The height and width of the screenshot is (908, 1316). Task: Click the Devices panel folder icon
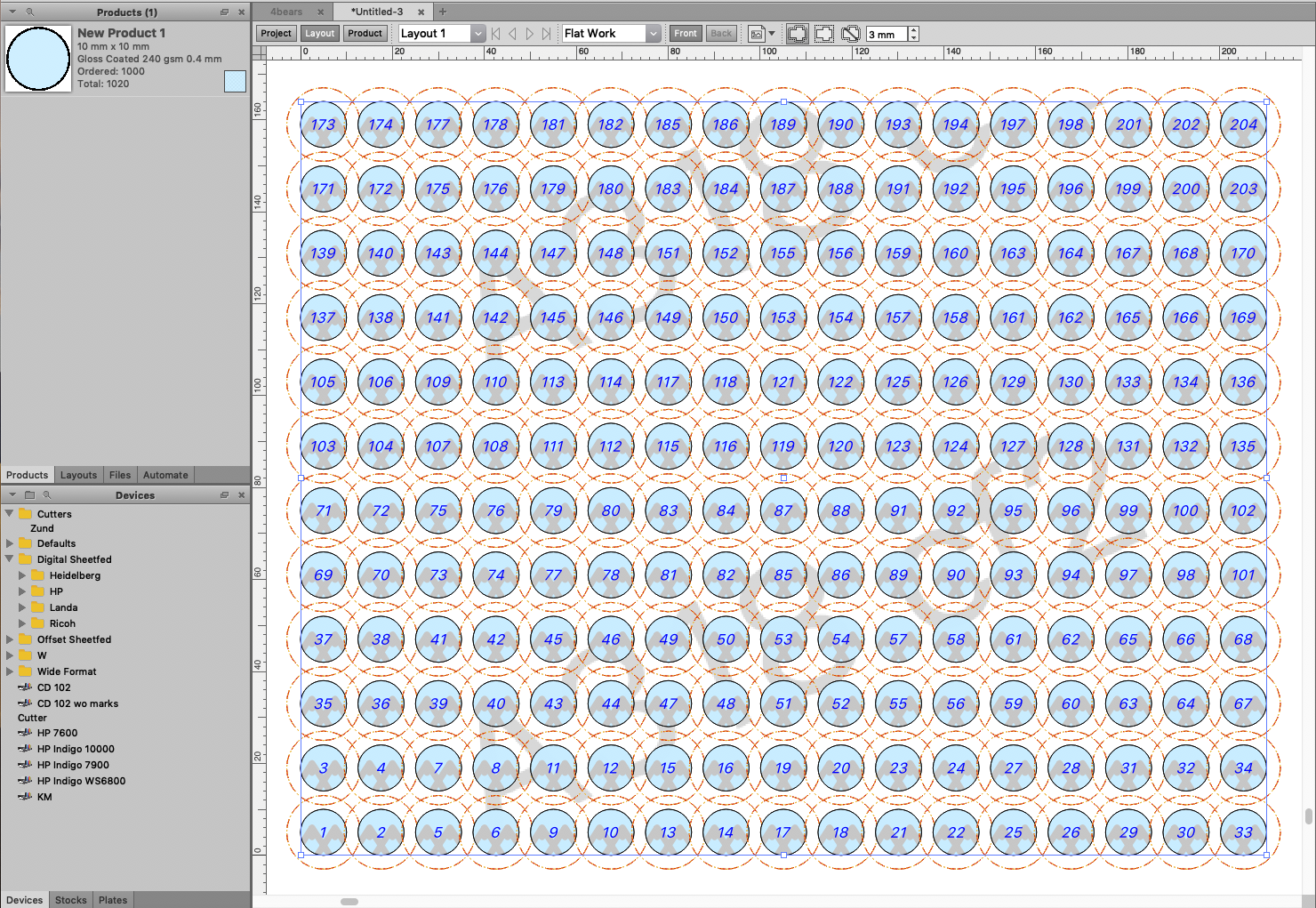[x=29, y=494]
